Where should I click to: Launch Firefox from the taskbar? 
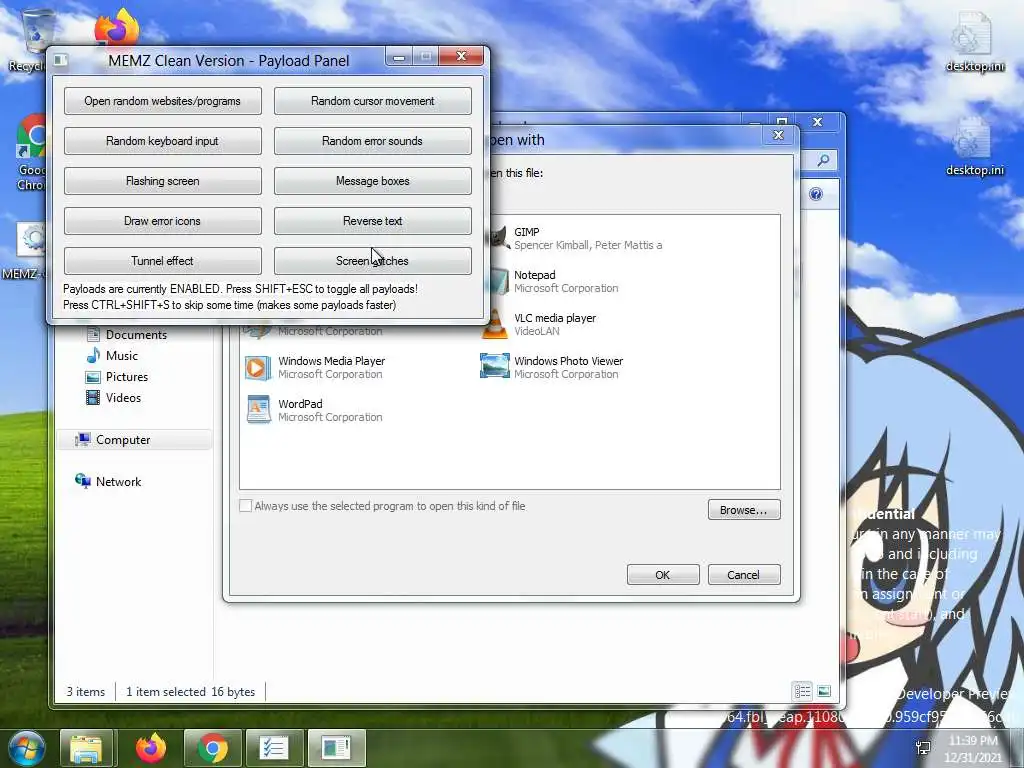(151, 748)
